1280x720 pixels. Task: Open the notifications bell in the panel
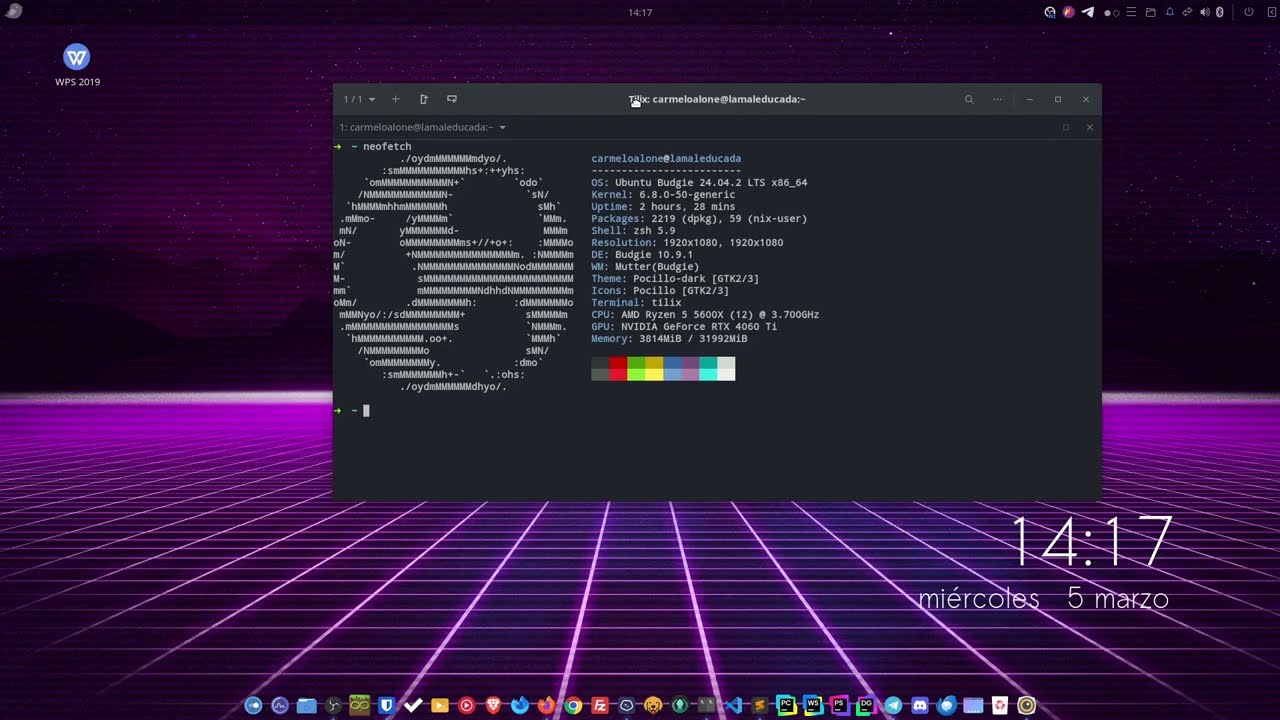tap(1170, 12)
